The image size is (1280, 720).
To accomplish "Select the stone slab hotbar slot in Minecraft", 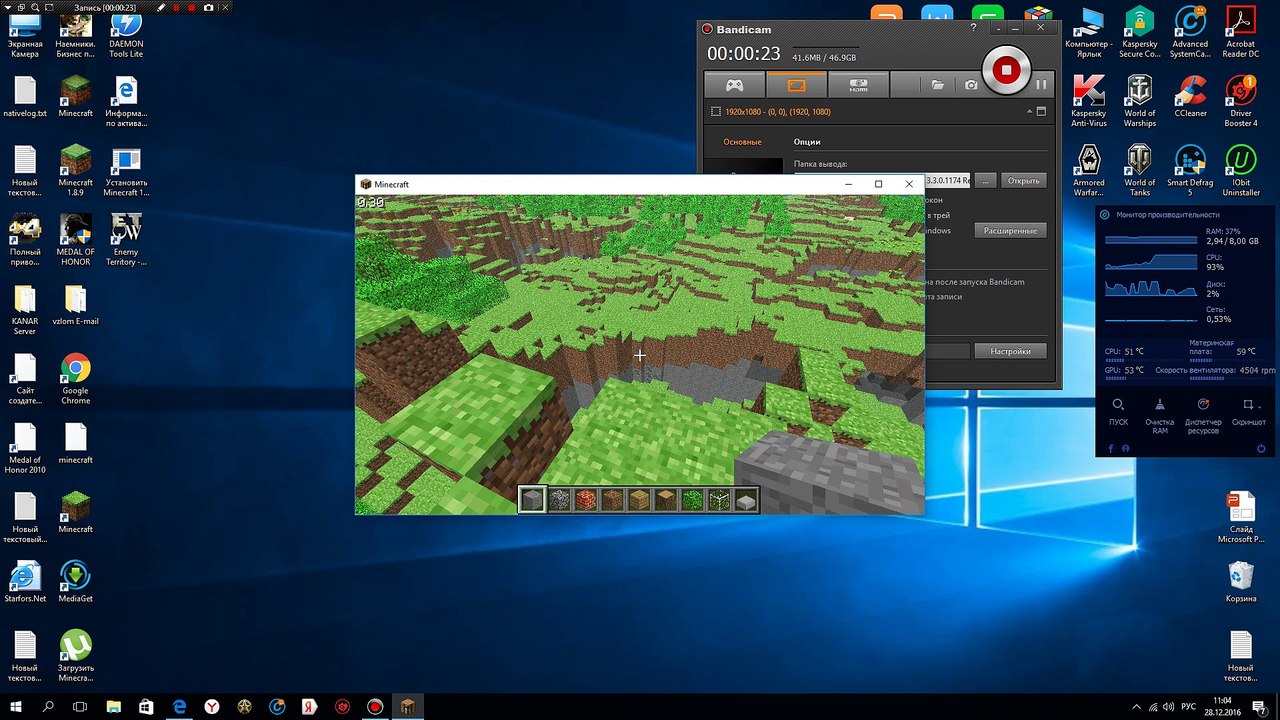I will pyautogui.click(x=746, y=501).
